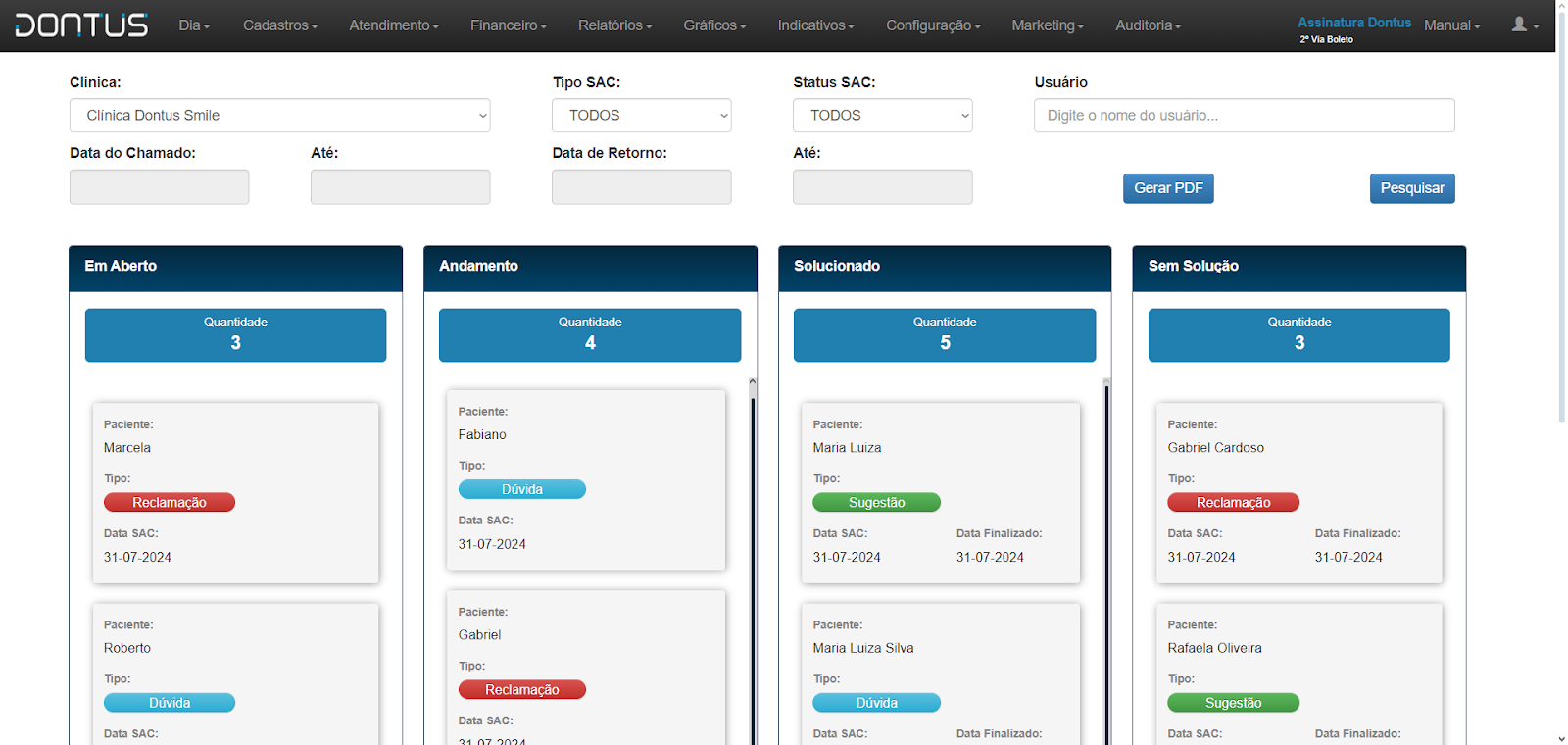The image size is (1568, 745).
Task: Open the Gráficos menu
Action: click(x=714, y=25)
